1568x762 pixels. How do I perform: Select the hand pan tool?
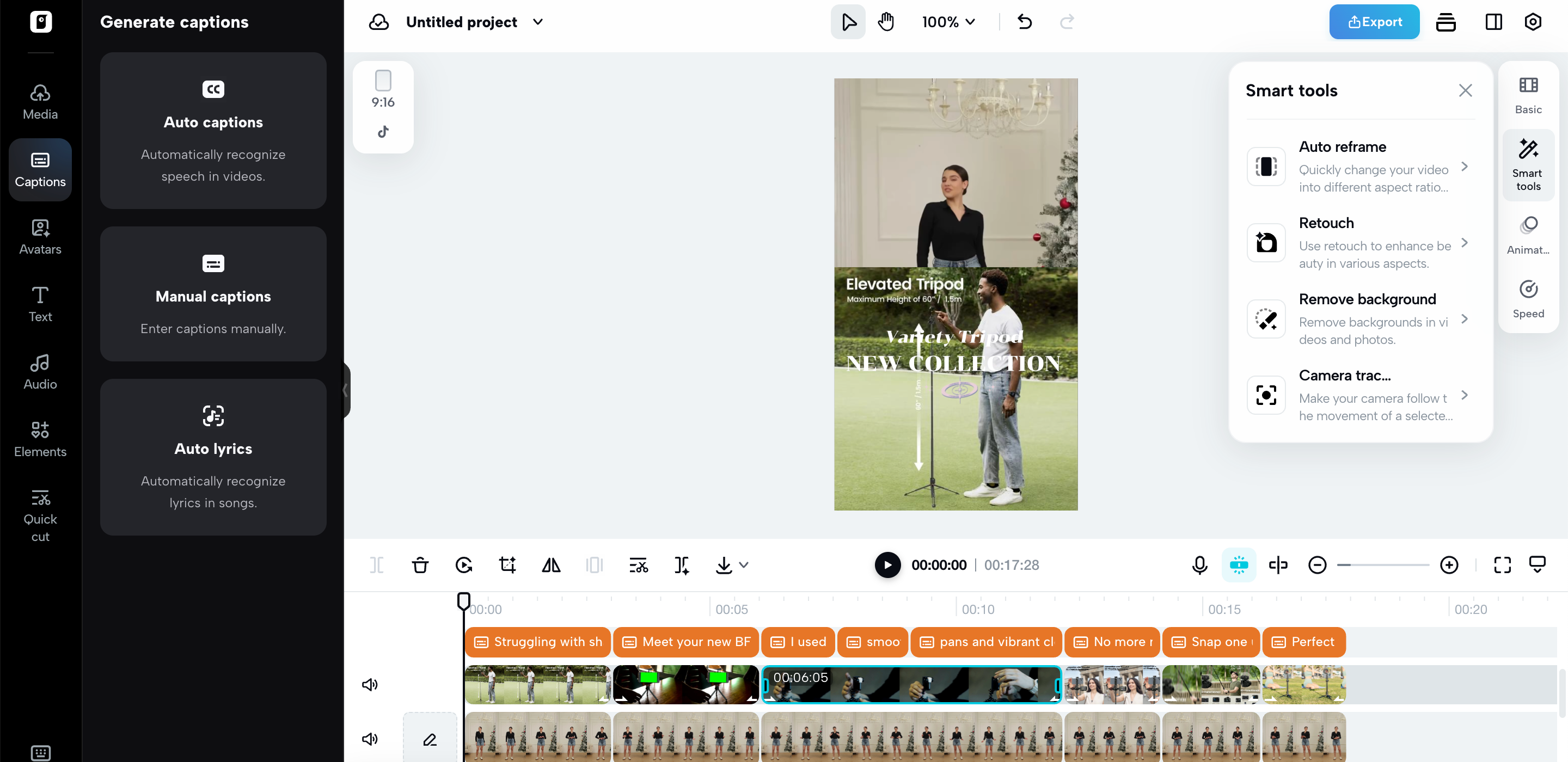click(886, 22)
